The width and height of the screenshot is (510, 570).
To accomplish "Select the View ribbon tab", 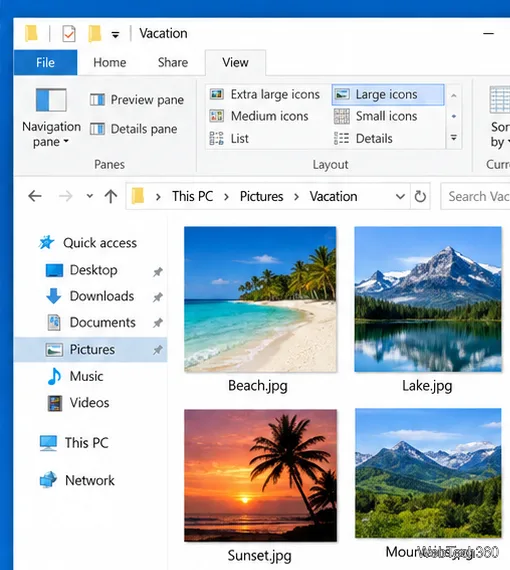I will click(235, 63).
